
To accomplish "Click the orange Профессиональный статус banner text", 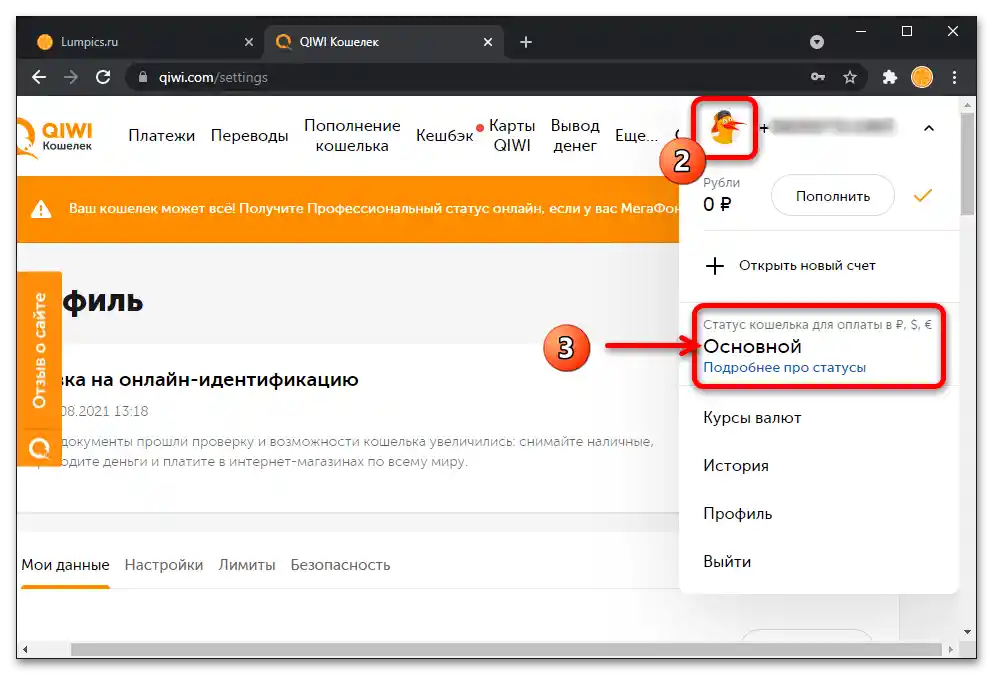I will click(374, 208).
